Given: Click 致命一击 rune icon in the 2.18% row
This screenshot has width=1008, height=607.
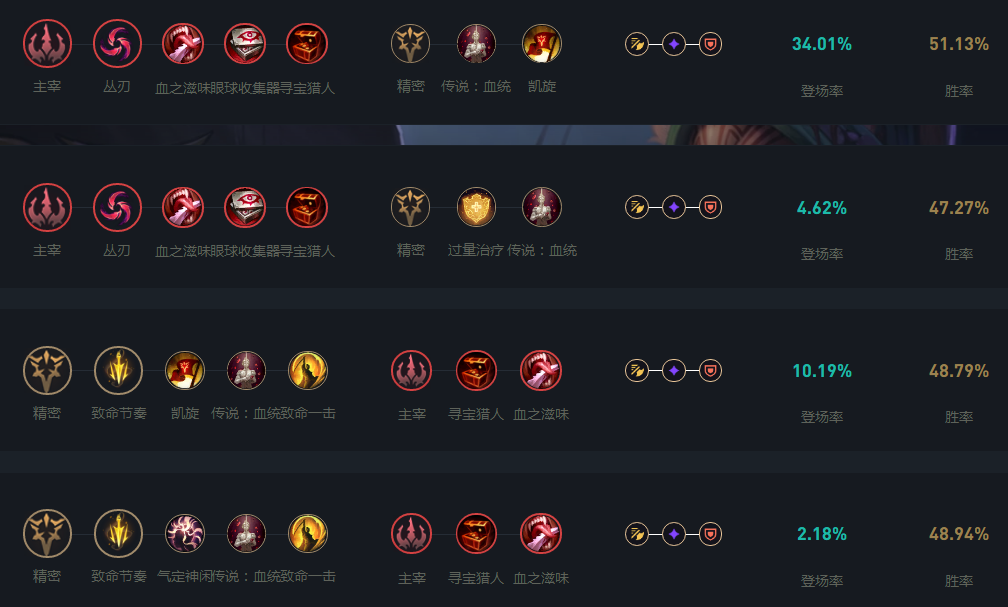Looking at the screenshot, I should 308,534.
